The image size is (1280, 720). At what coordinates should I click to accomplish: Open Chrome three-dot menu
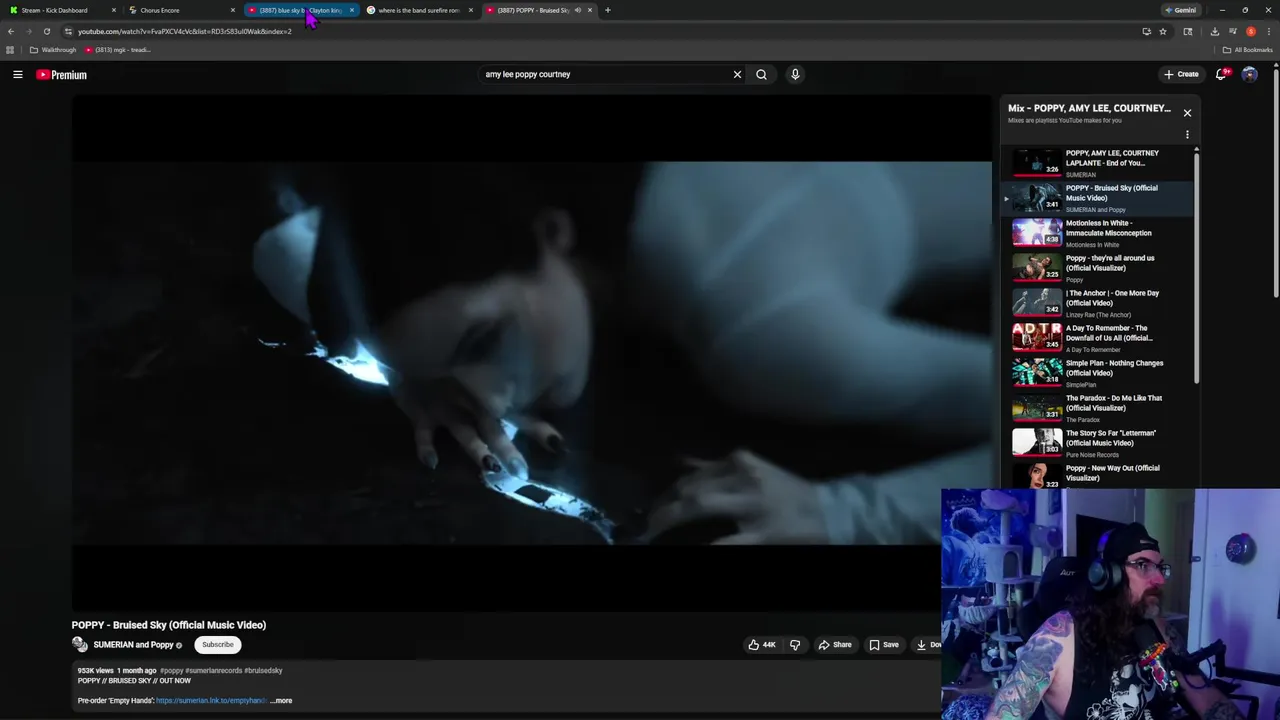[1268, 31]
